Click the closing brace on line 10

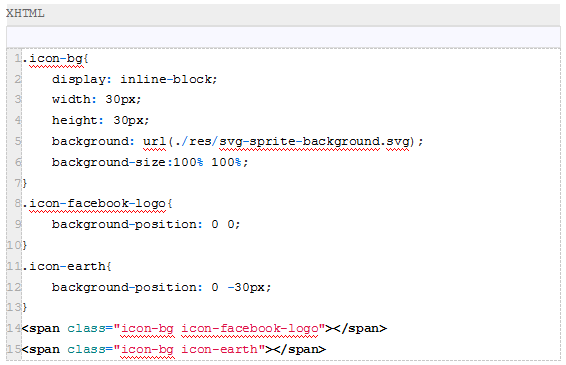click(x=25, y=245)
